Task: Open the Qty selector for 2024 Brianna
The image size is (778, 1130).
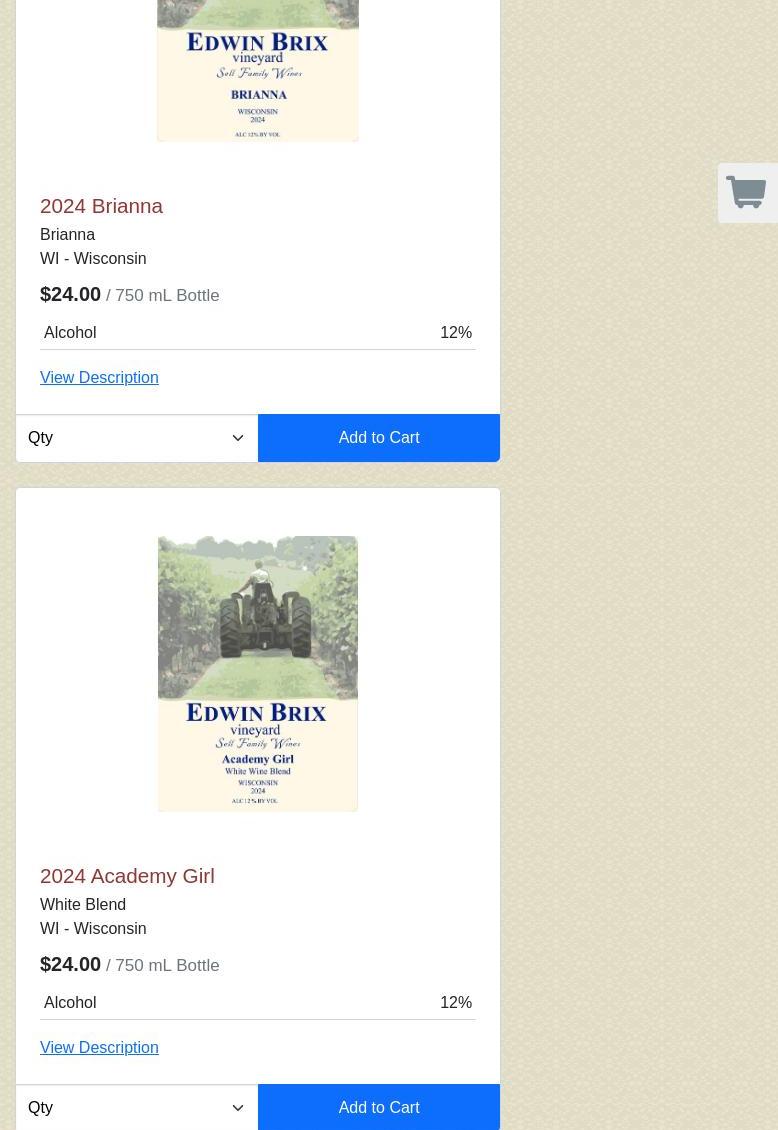Action: (137, 438)
